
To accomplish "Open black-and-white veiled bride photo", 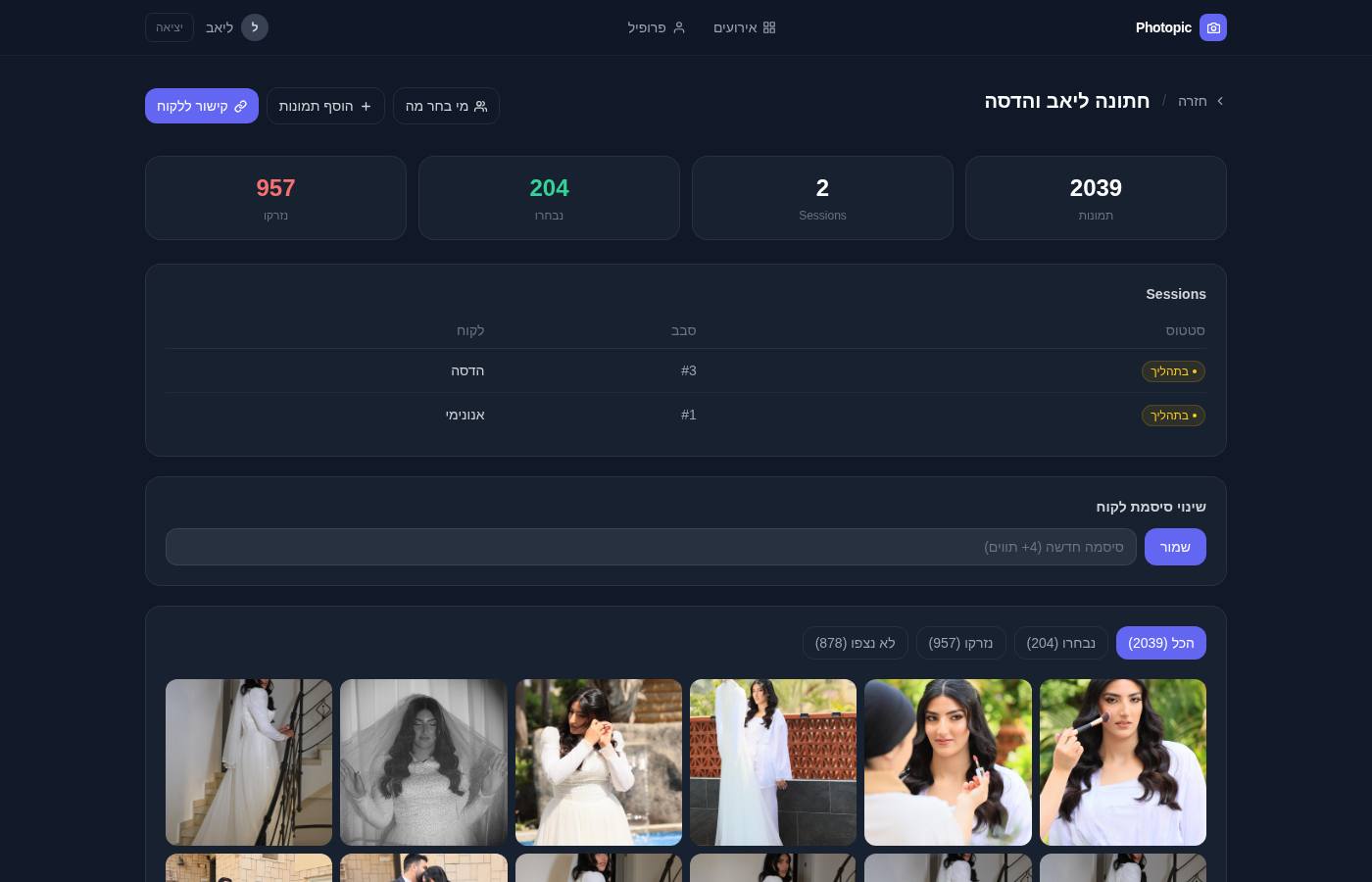I will [423, 762].
